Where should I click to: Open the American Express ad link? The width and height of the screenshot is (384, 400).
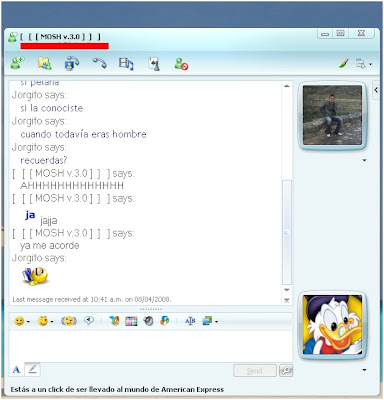(x=117, y=389)
